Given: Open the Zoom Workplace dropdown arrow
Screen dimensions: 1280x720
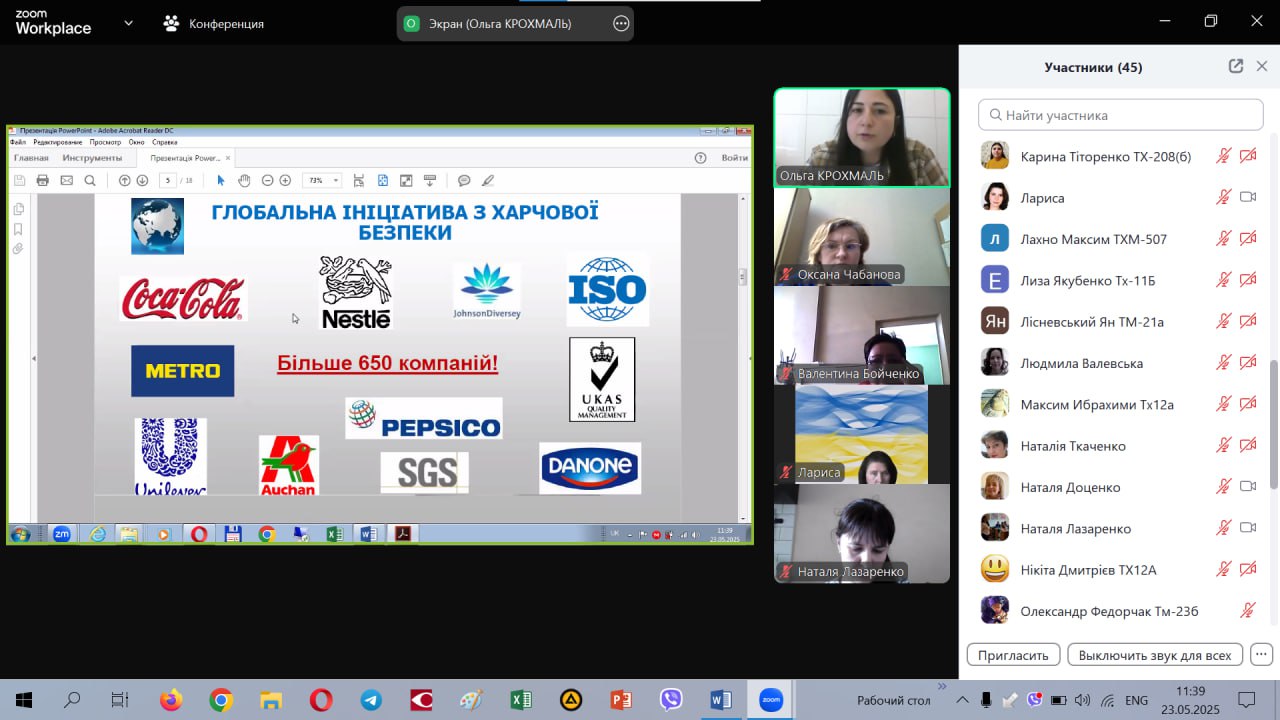Looking at the screenshot, I should (x=128, y=23).
